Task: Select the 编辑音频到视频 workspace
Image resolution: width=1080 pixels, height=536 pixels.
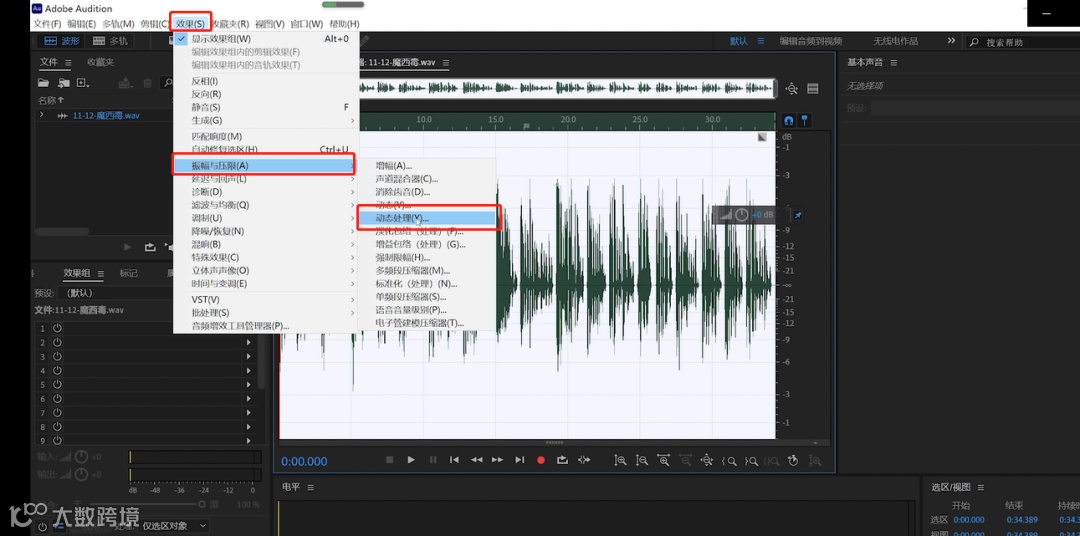Action: coord(811,41)
